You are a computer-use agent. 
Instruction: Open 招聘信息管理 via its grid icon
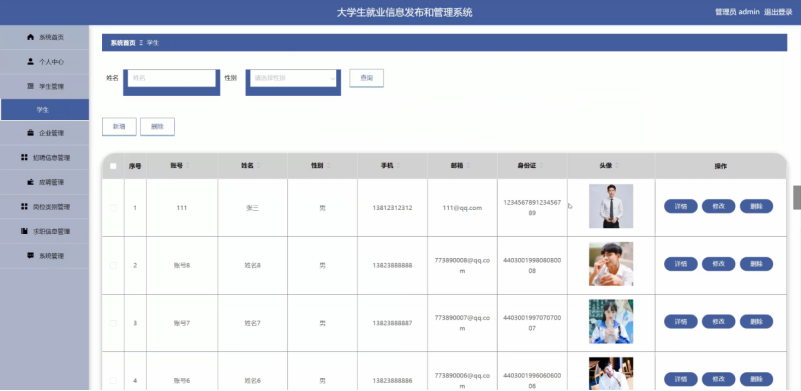[x=24, y=157]
